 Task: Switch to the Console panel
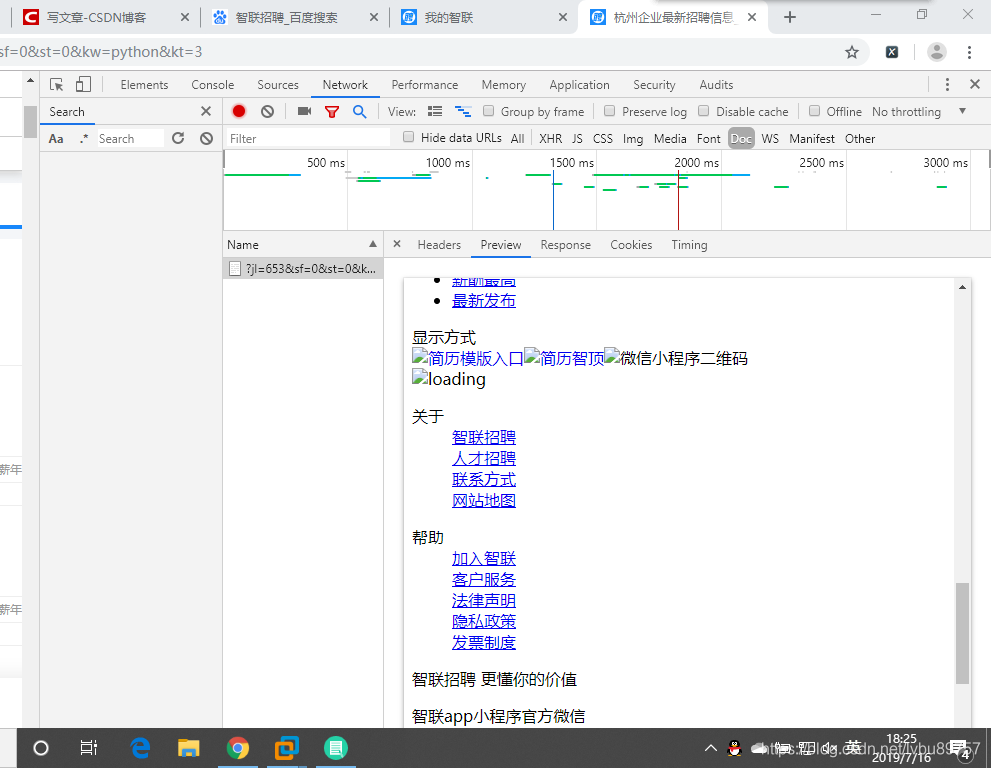212,85
